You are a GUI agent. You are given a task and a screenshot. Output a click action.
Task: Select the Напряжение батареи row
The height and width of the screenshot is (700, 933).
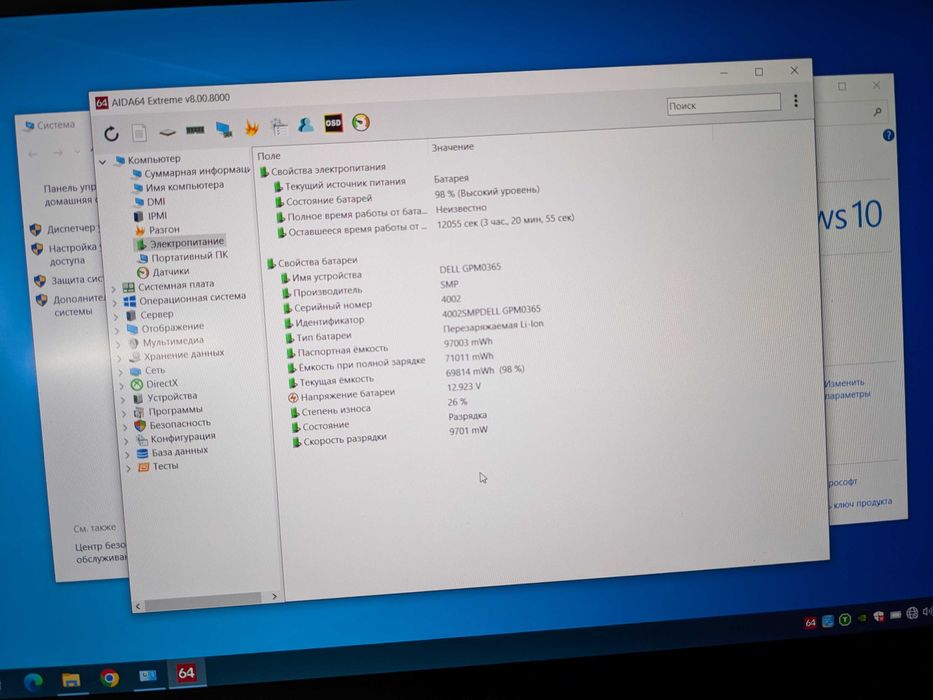347,394
